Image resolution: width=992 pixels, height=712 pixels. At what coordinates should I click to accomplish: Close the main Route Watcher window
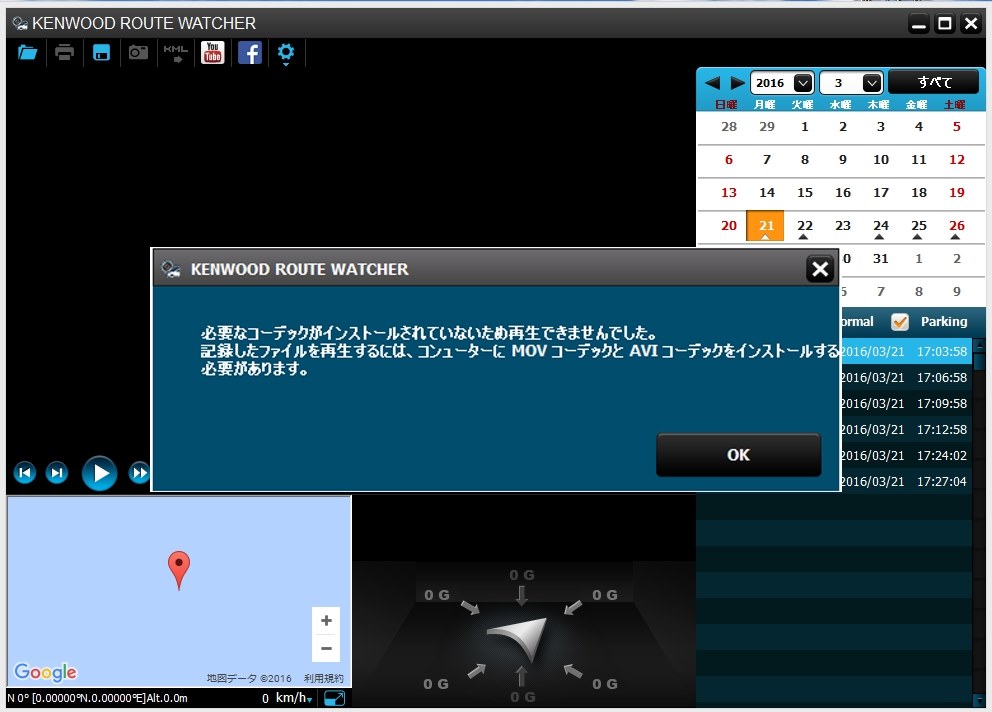(x=970, y=24)
